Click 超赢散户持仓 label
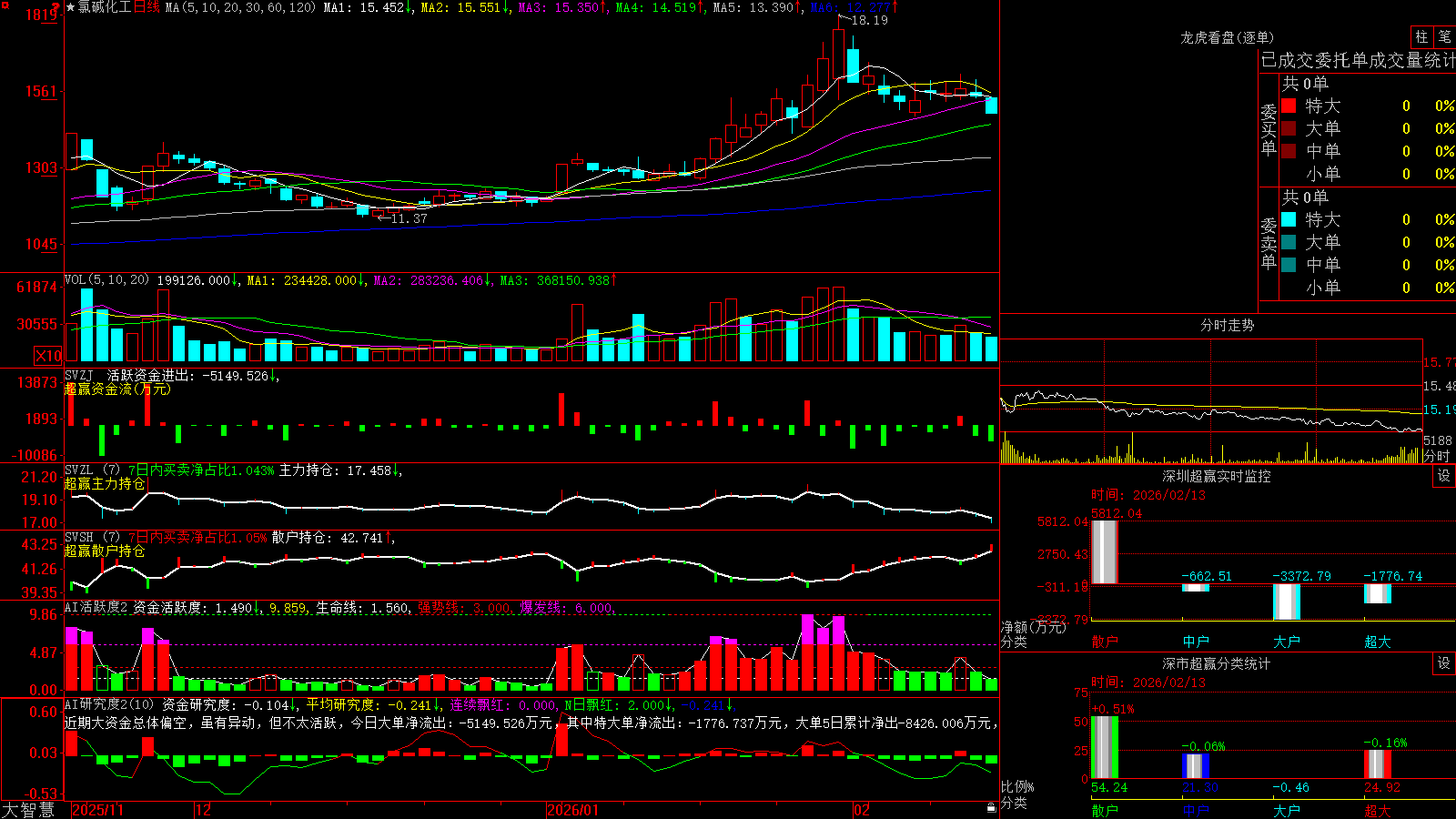Image resolution: width=1456 pixels, height=819 pixels. pyautogui.click(x=105, y=551)
